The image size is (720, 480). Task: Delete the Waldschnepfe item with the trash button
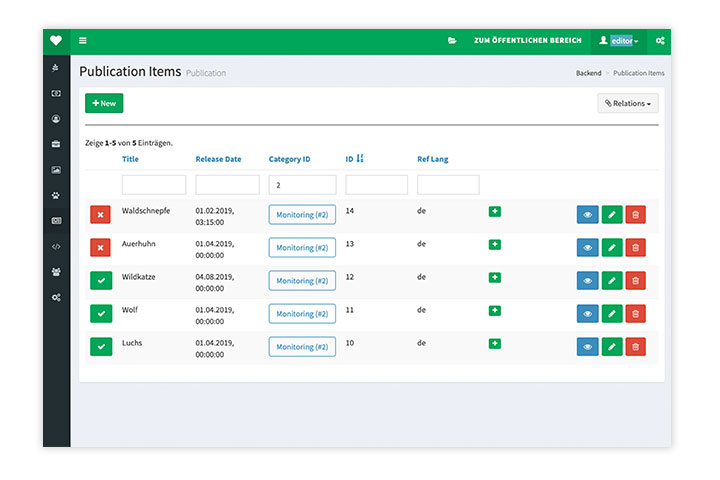click(x=636, y=215)
